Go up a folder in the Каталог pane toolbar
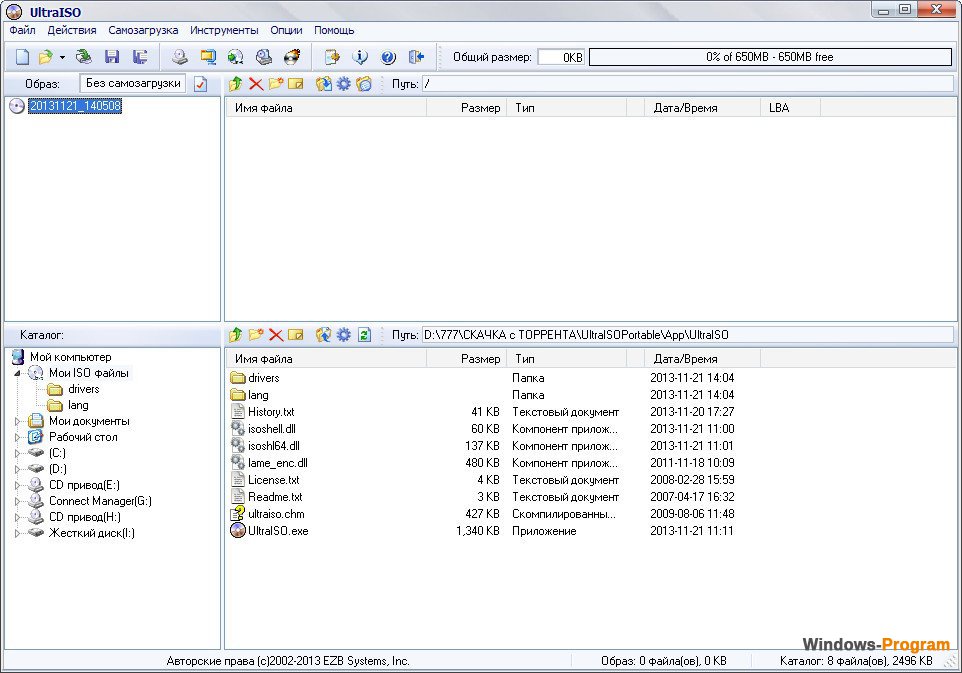This screenshot has width=962, height=673. [x=236, y=335]
